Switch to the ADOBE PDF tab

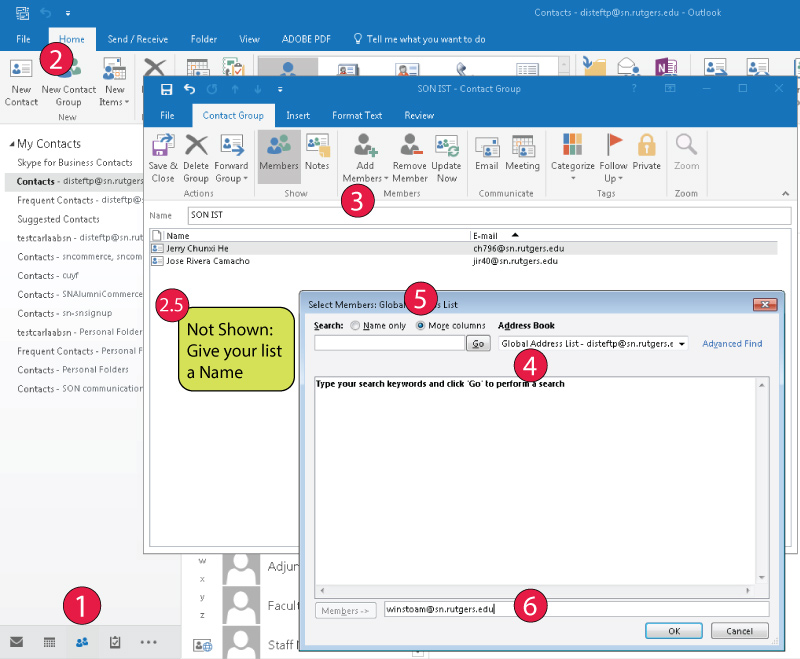click(x=306, y=39)
